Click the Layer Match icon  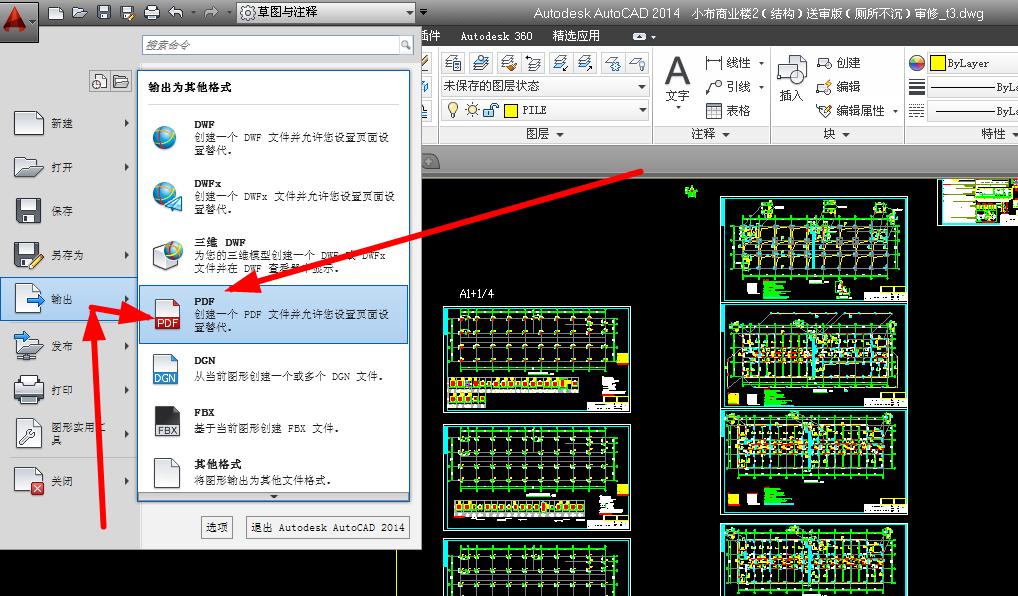(x=508, y=62)
